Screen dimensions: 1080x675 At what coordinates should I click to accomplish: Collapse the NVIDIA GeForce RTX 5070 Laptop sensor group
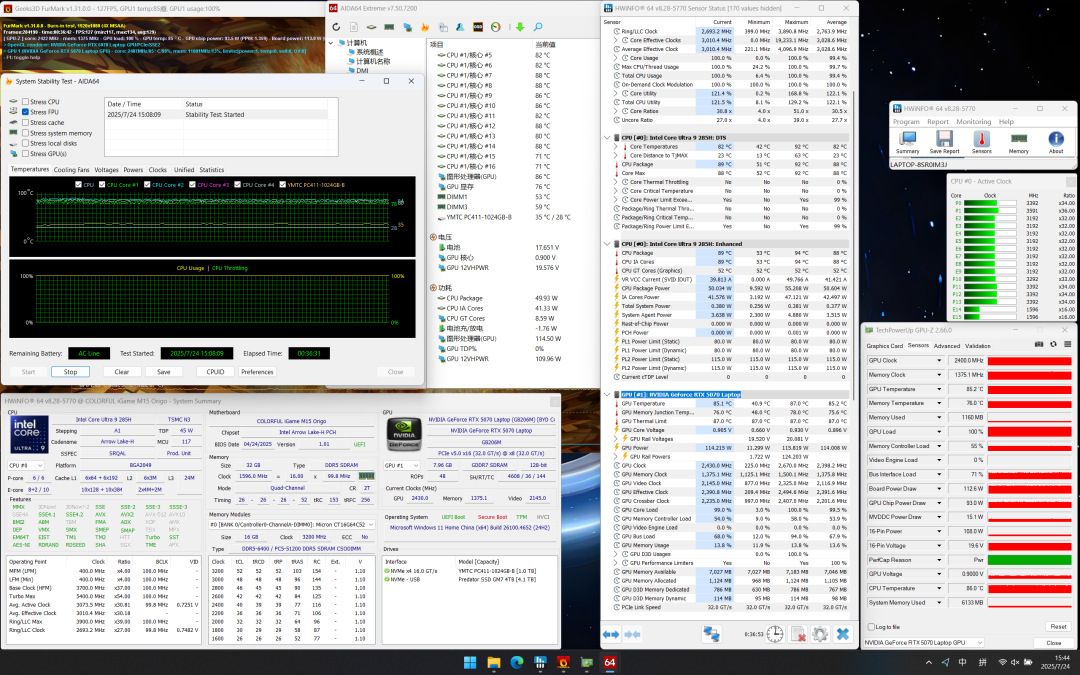point(607,395)
